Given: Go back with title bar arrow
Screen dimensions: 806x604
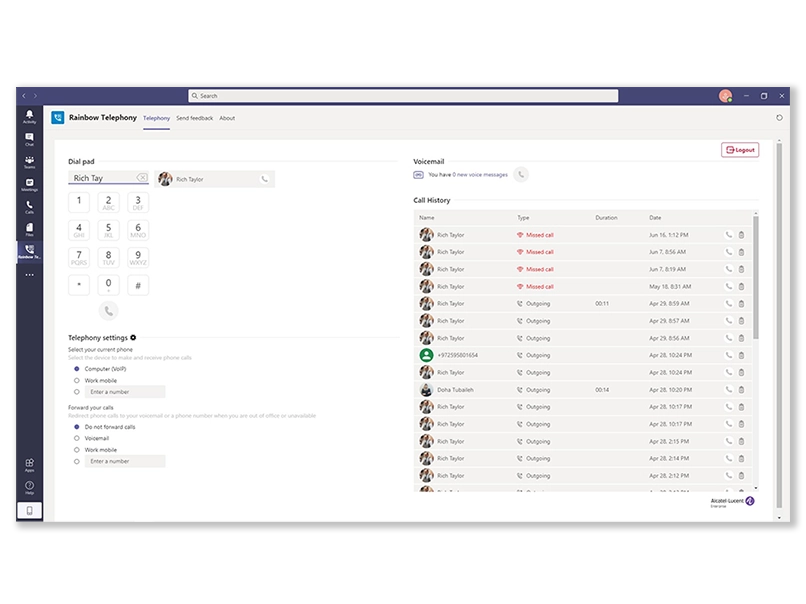Looking at the screenshot, I should click(24, 96).
